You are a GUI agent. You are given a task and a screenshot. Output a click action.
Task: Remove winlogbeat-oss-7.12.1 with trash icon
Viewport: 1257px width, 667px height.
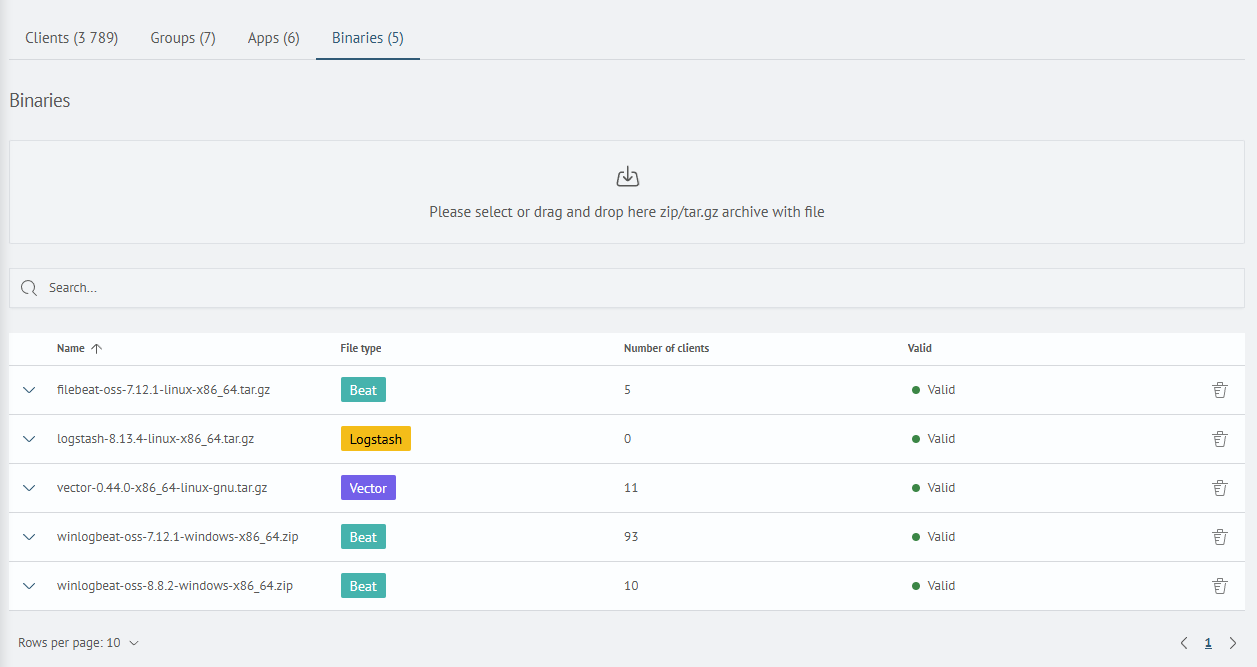tap(1219, 537)
